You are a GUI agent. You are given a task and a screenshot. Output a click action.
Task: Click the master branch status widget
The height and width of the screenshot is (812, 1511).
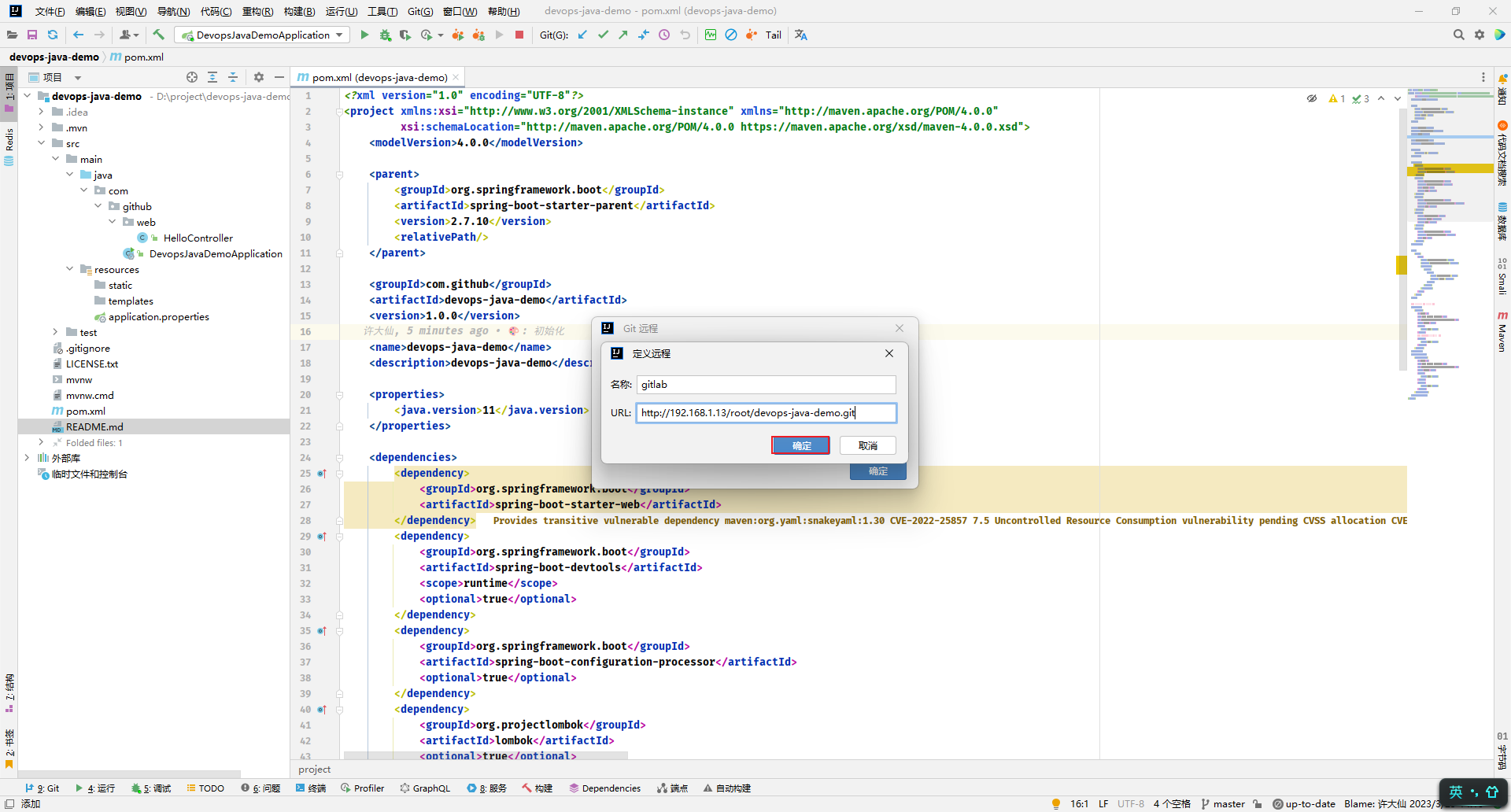coord(1223,804)
